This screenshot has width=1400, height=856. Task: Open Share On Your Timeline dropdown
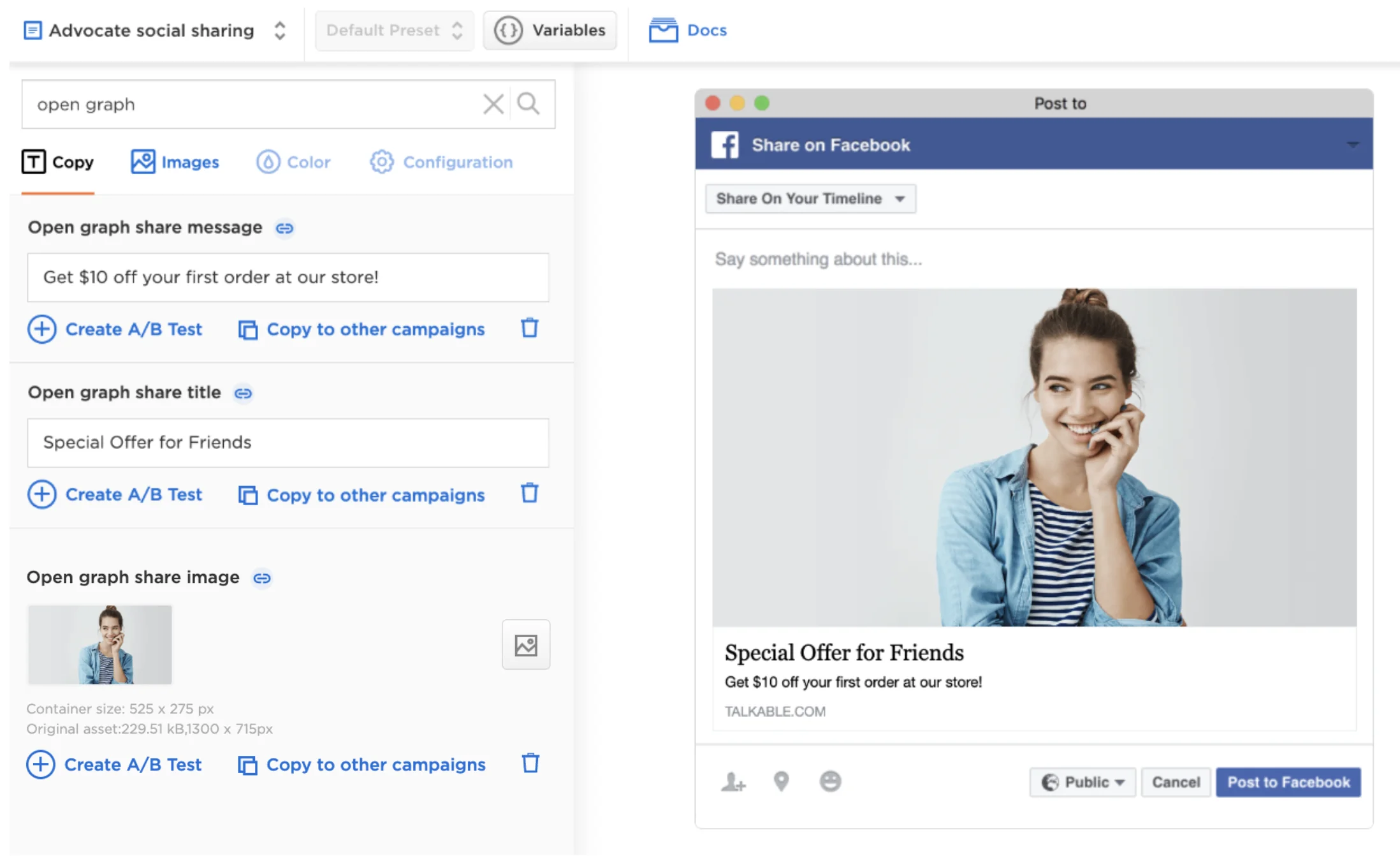click(811, 198)
